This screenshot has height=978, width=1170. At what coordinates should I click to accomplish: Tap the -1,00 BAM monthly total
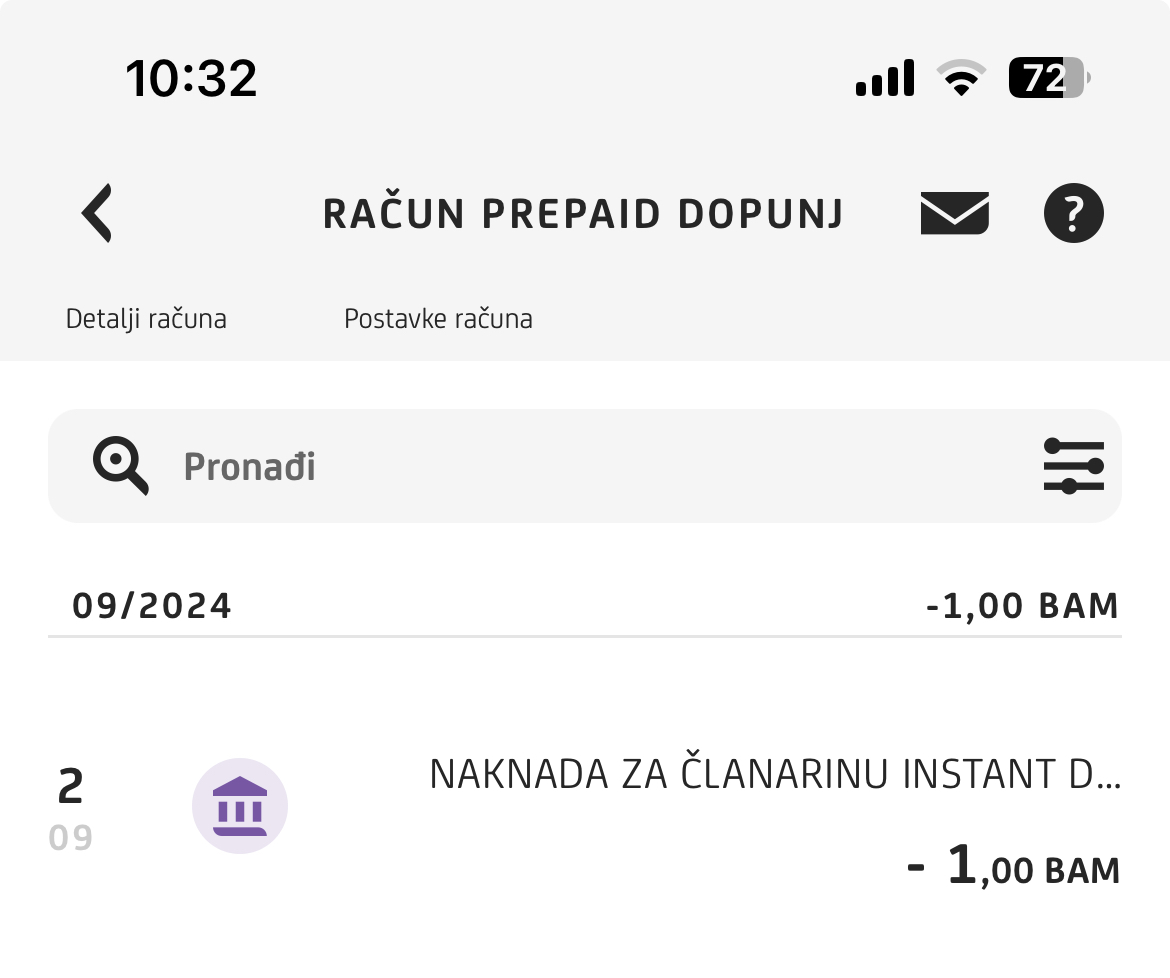click(1022, 606)
